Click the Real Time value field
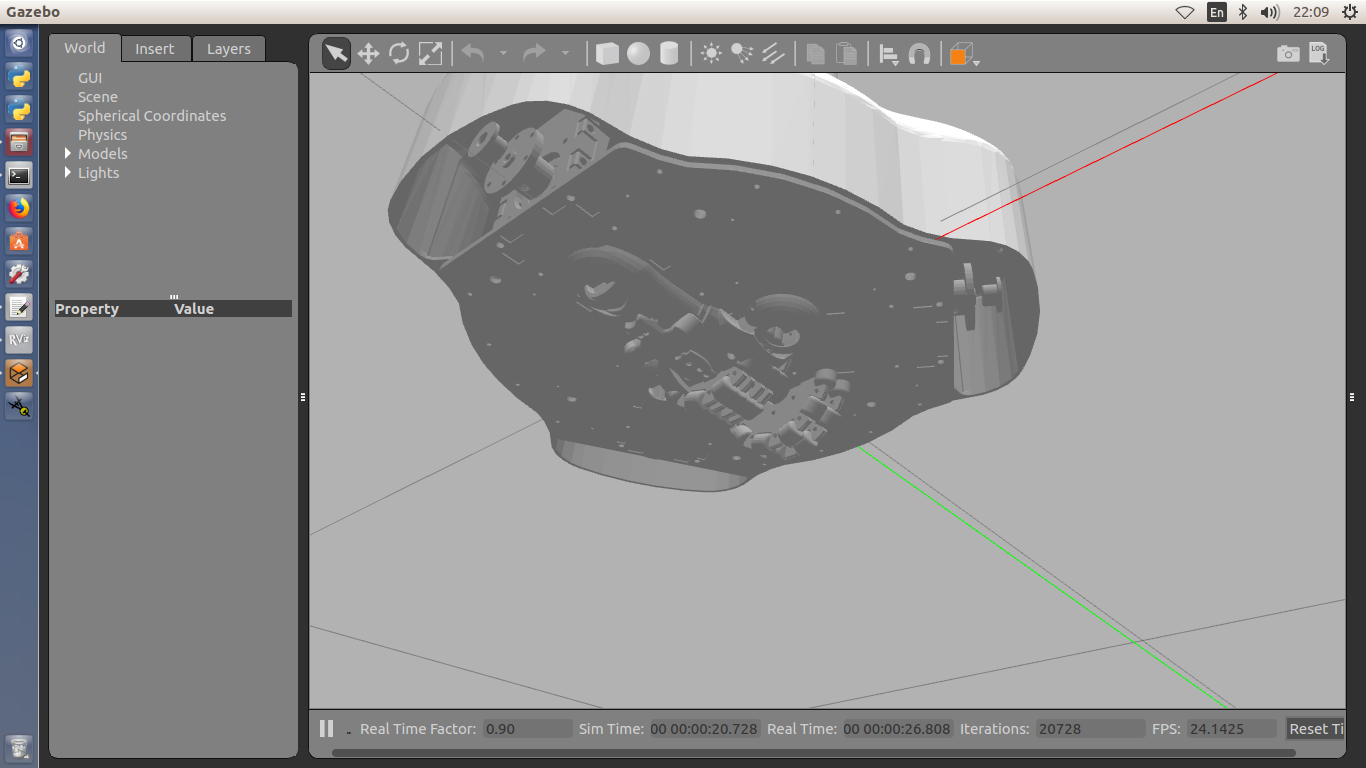Viewport: 1366px width, 768px height. pyautogui.click(x=898, y=729)
